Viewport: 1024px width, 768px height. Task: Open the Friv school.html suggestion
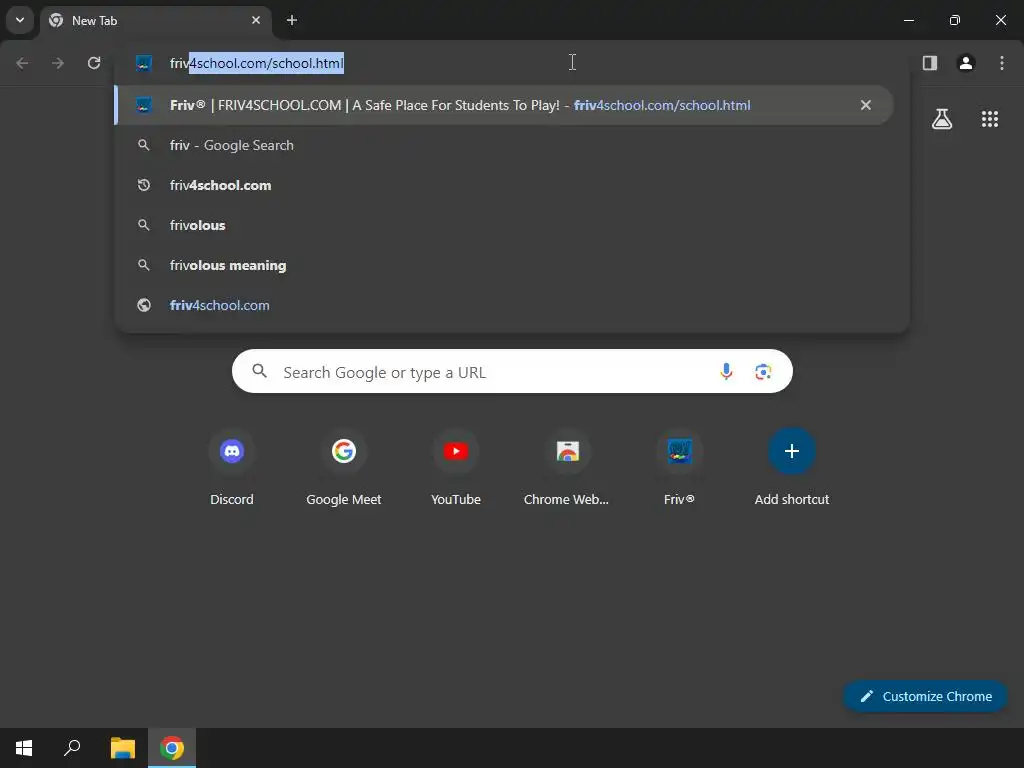(x=504, y=105)
